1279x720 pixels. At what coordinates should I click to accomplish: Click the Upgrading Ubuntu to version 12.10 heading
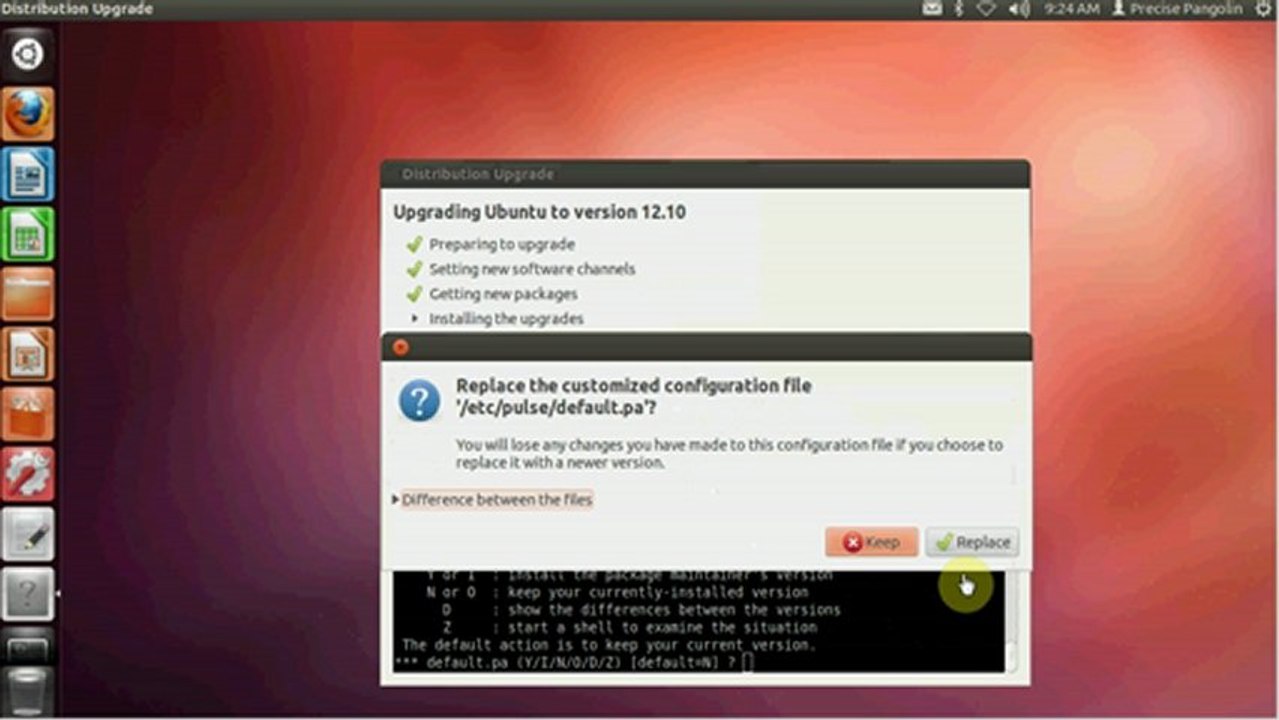click(539, 212)
